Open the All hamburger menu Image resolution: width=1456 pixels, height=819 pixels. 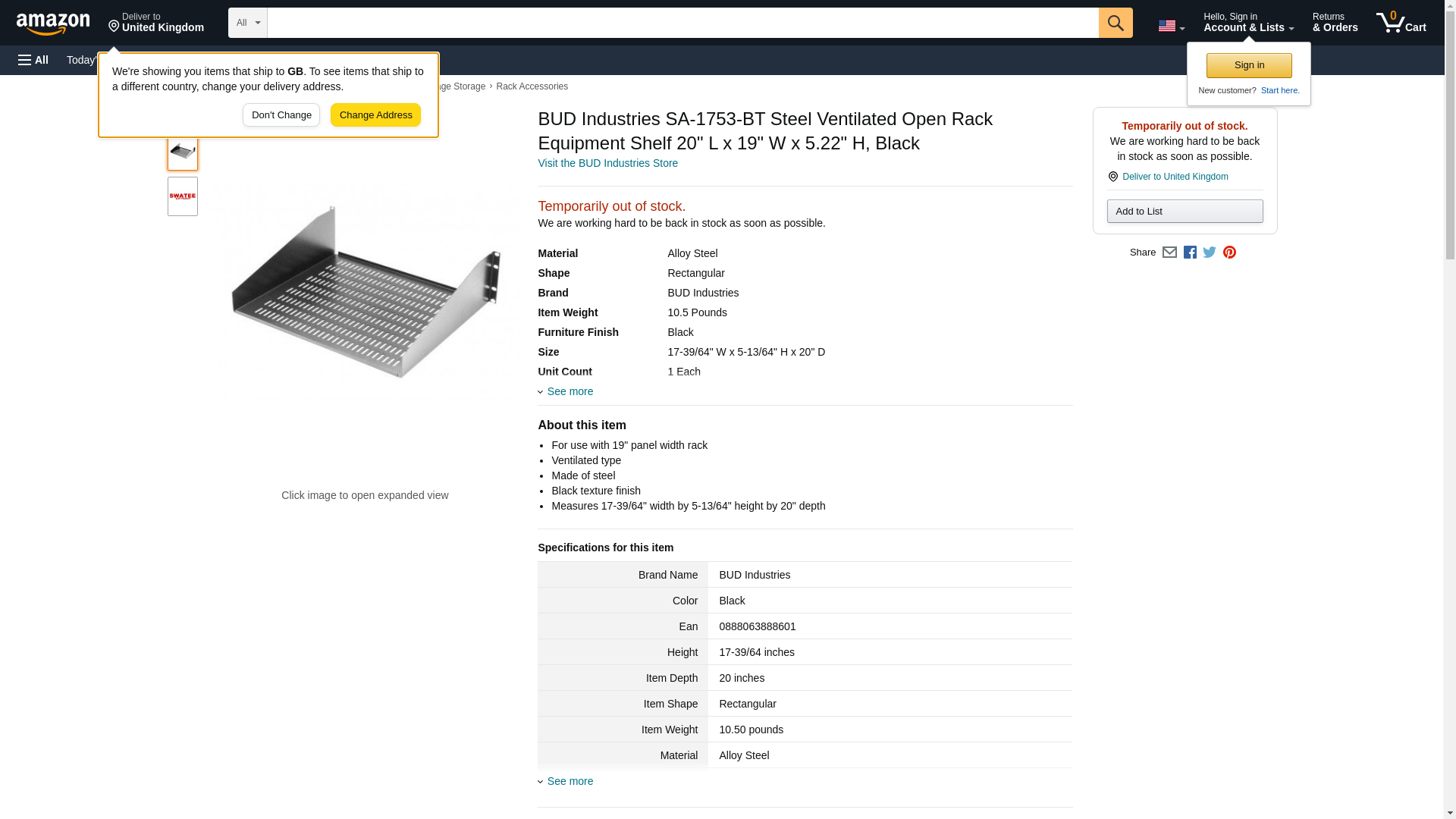pos(33,60)
